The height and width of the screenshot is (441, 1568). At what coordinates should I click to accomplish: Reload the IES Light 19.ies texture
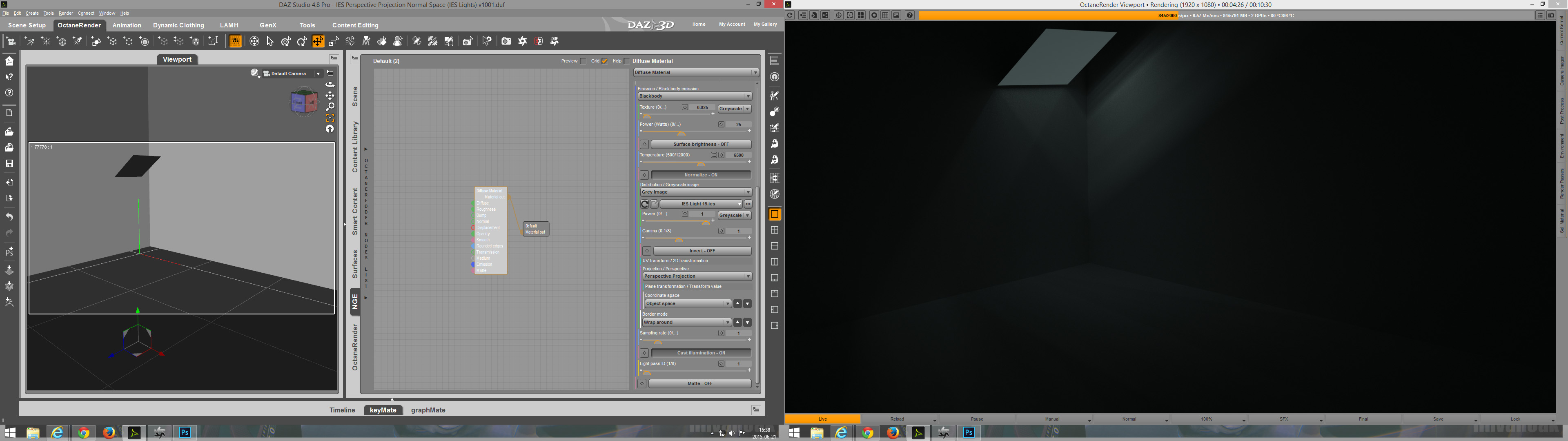coord(645,204)
